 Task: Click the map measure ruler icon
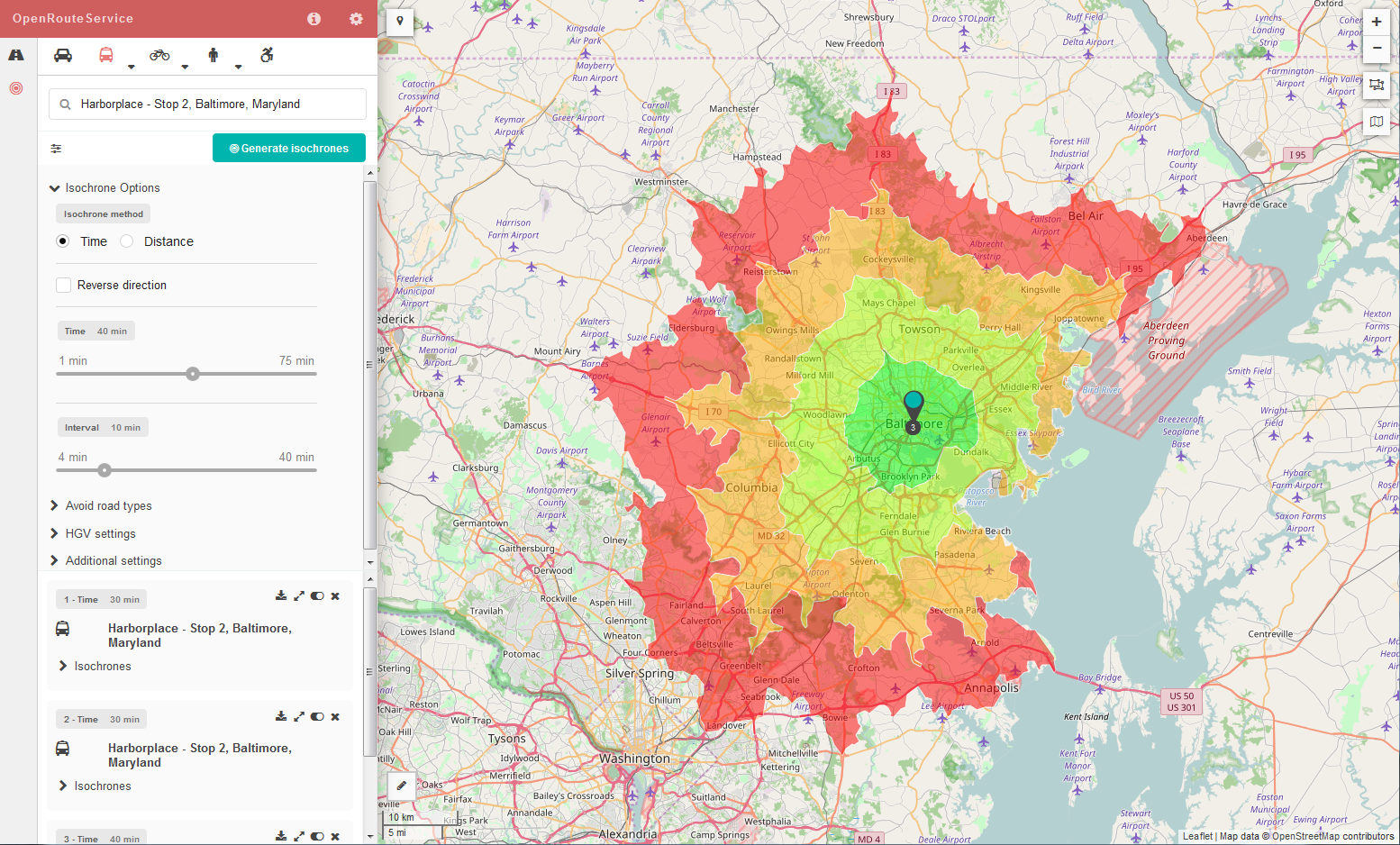point(1377,85)
